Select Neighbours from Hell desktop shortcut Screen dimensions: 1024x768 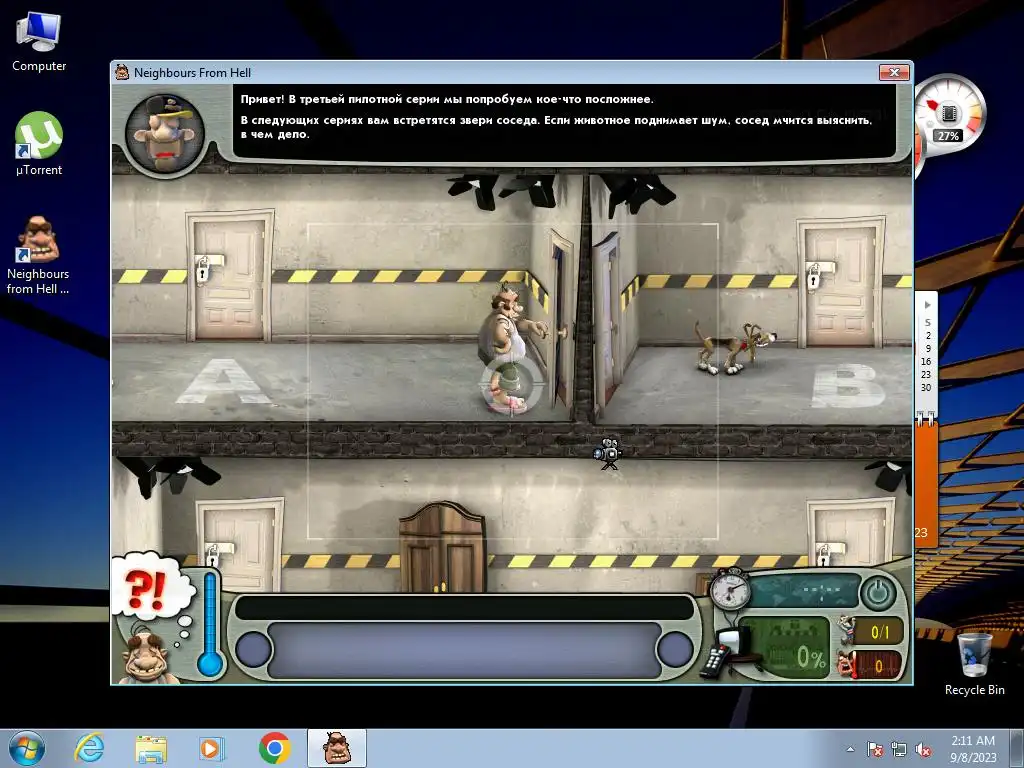[38, 255]
